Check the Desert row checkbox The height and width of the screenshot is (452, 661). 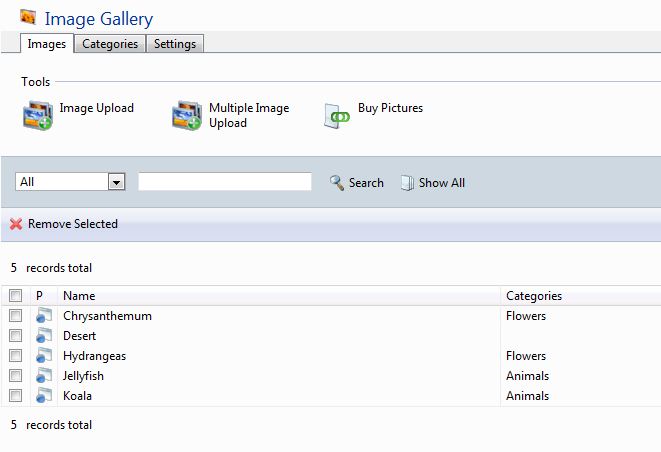(15, 336)
